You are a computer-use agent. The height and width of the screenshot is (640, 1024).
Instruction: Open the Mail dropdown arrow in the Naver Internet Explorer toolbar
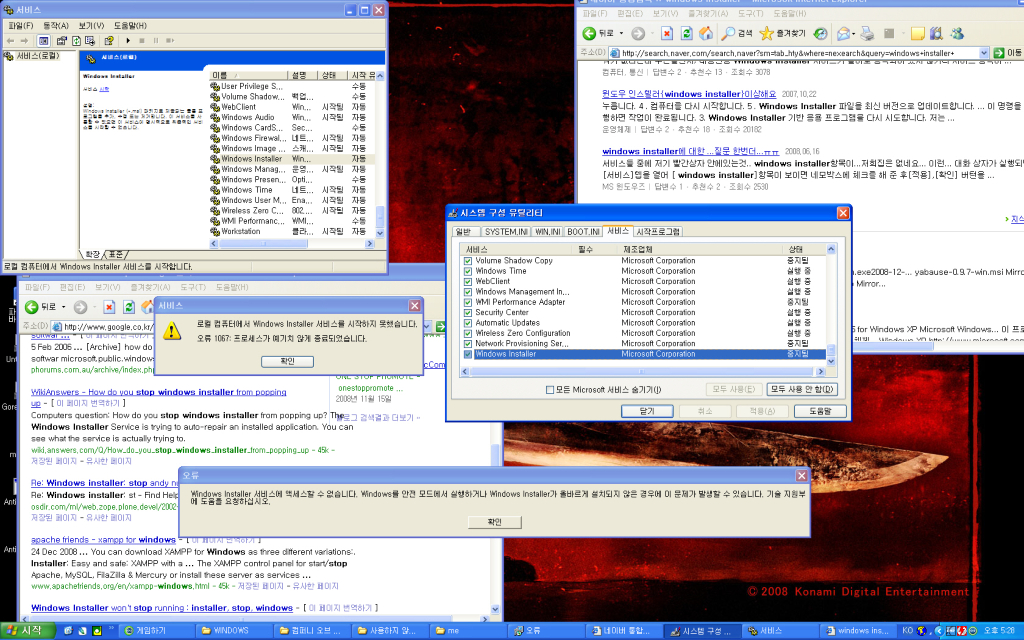click(x=854, y=33)
